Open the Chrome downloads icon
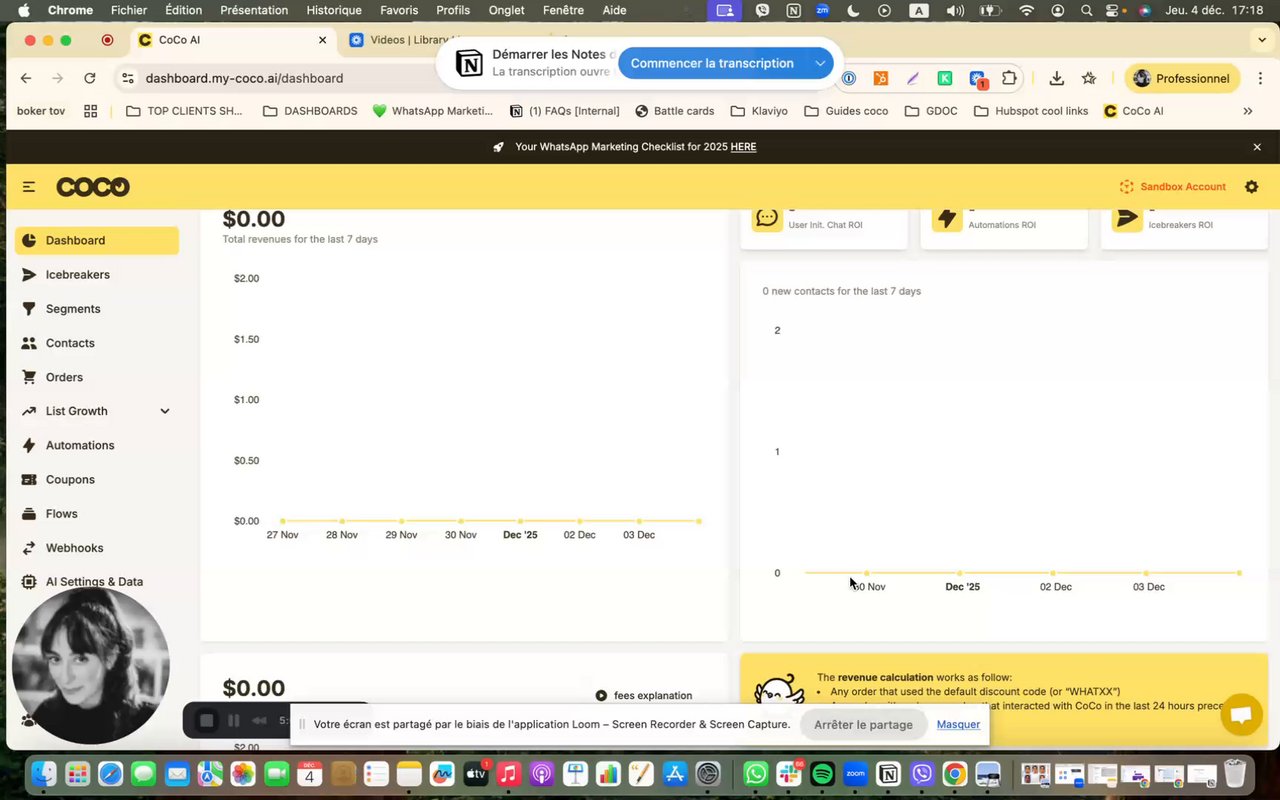Screen dimensions: 1280x800 click(1056, 78)
